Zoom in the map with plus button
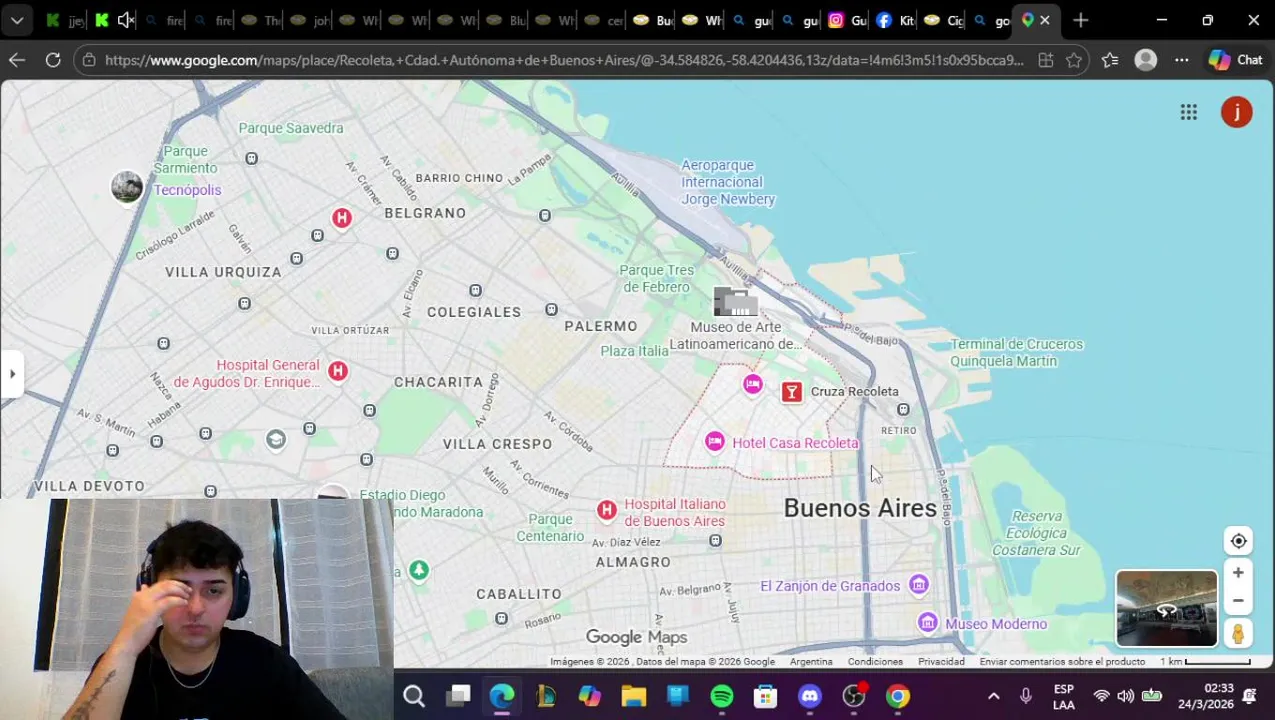 [x=1238, y=573]
